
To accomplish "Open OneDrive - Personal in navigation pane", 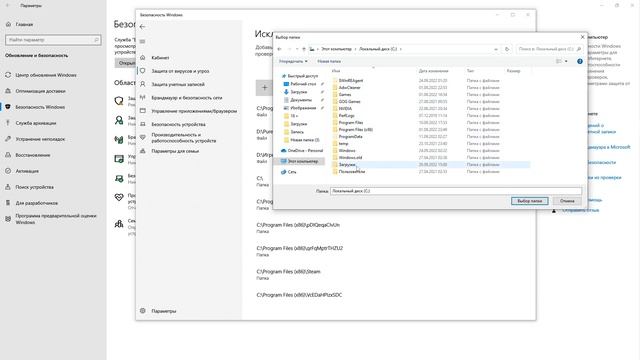I will click(x=305, y=151).
